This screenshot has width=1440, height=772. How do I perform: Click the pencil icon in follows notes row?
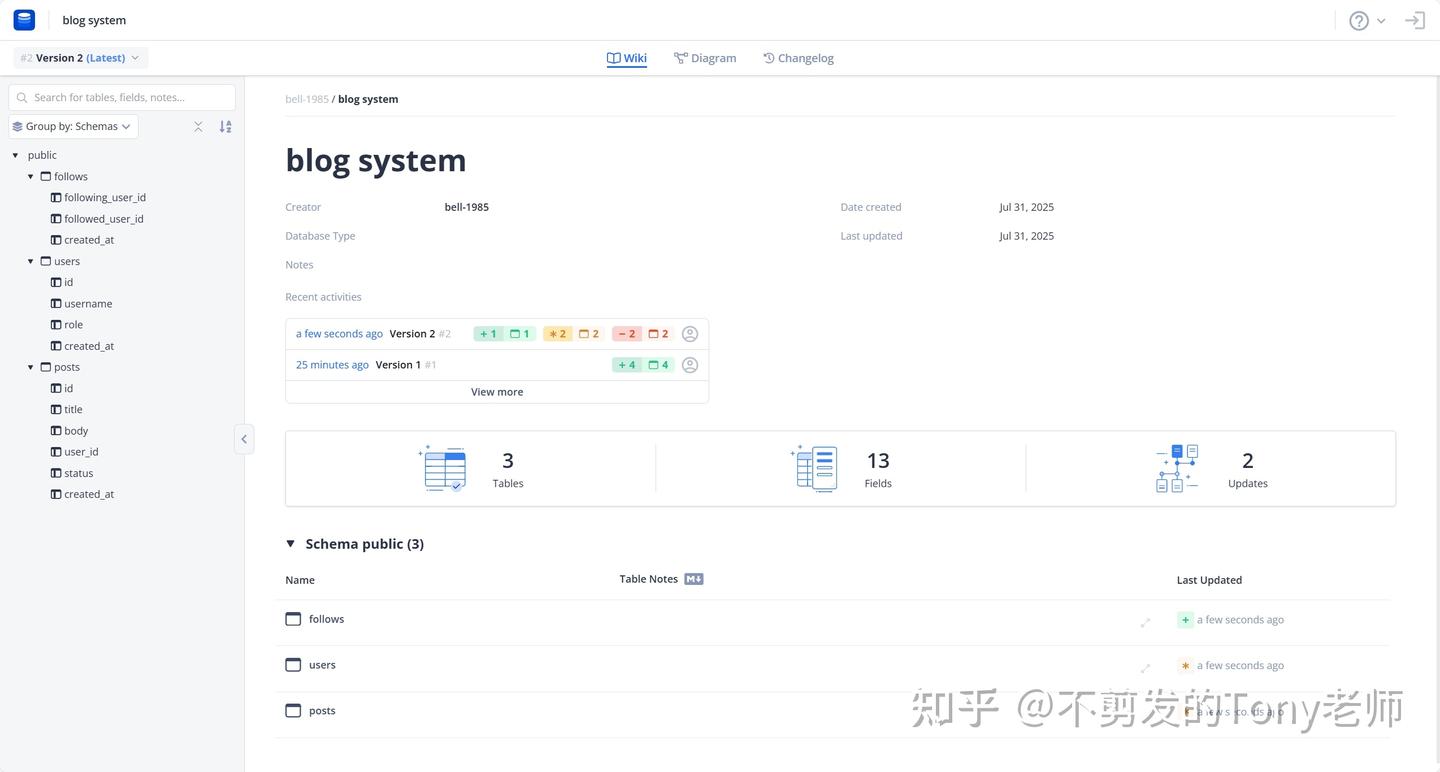click(x=1146, y=621)
